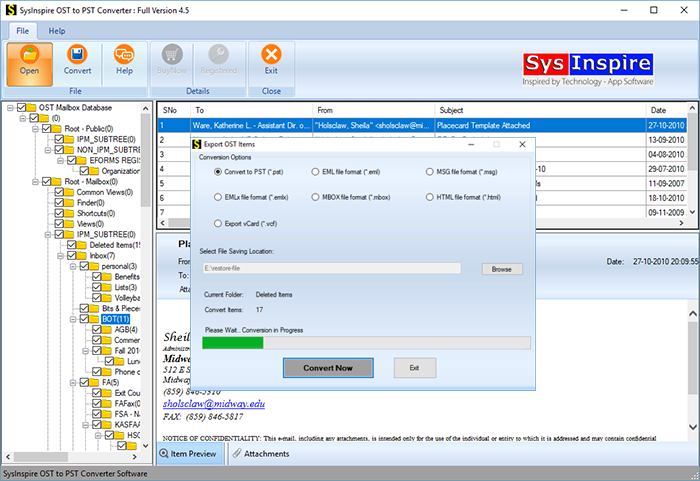The height and width of the screenshot is (481, 700).
Task: Collapse the Root - Public(0) node
Action: point(35,129)
